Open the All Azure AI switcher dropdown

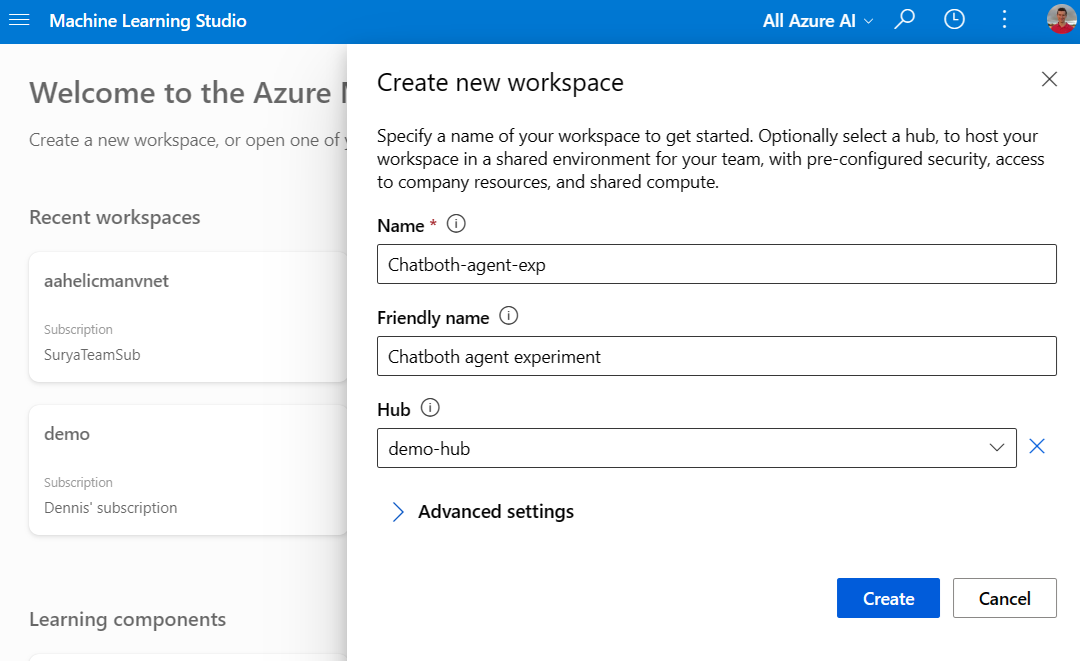[817, 20]
